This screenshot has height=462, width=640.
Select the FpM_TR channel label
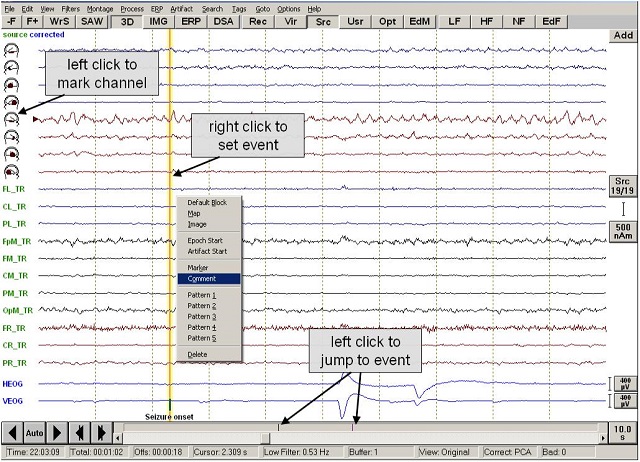(17, 241)
